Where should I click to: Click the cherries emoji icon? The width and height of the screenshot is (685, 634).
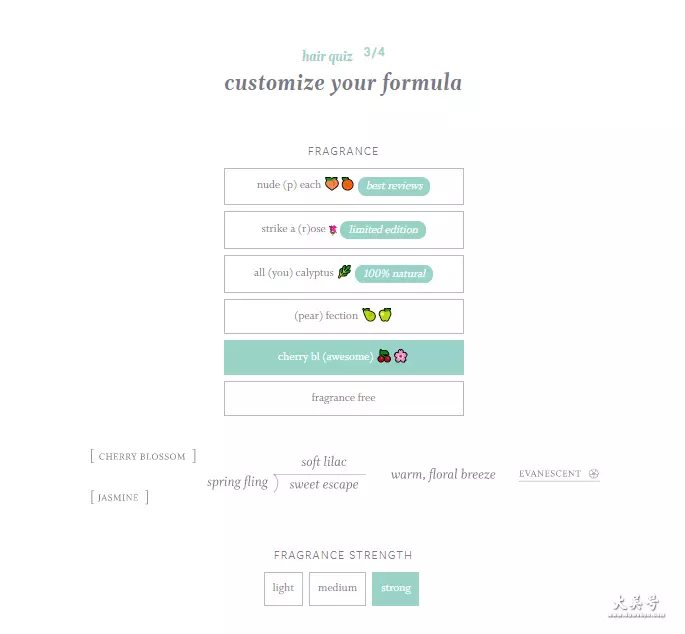384,356
